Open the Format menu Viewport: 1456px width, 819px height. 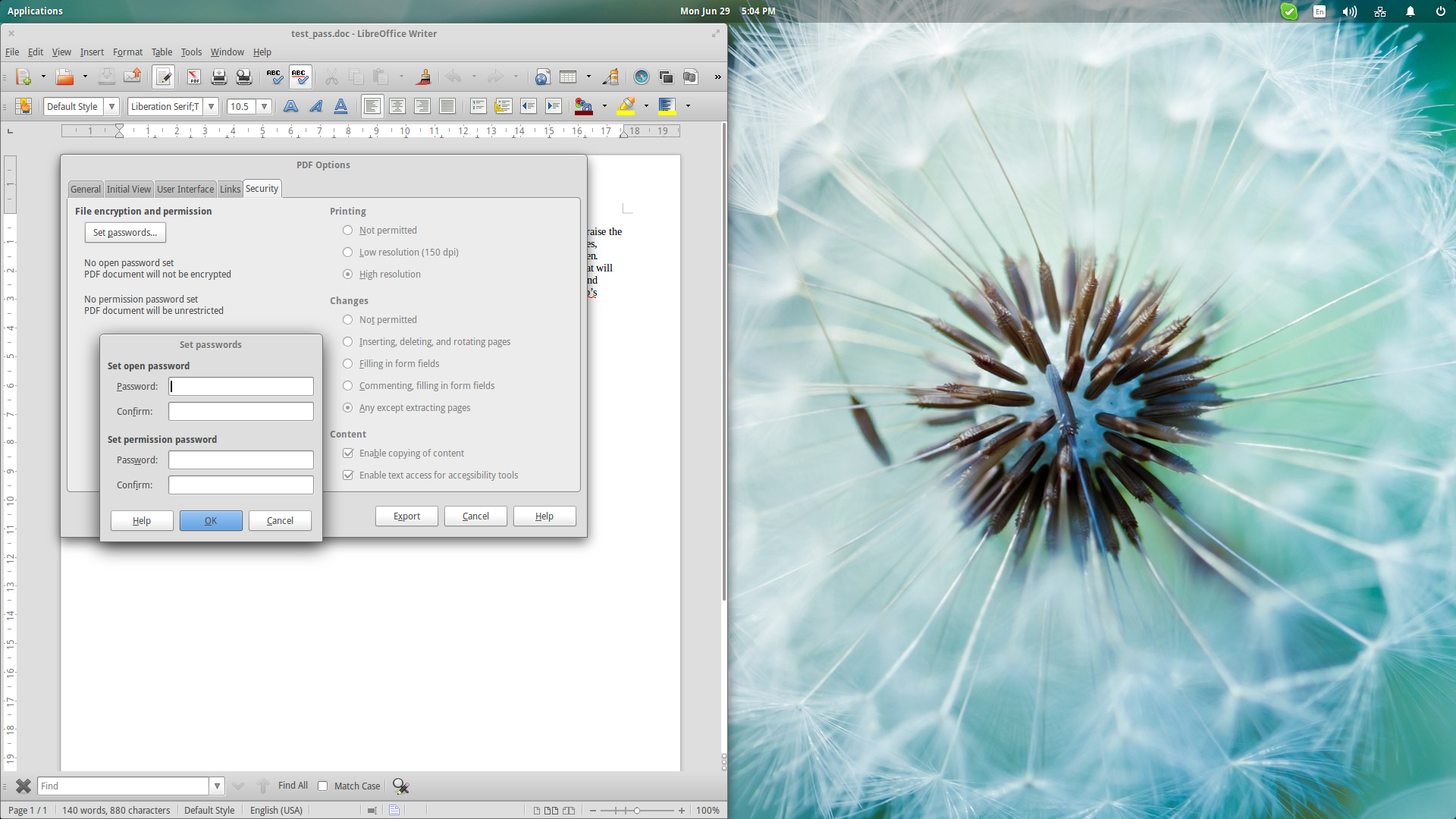tap(127, 52)
